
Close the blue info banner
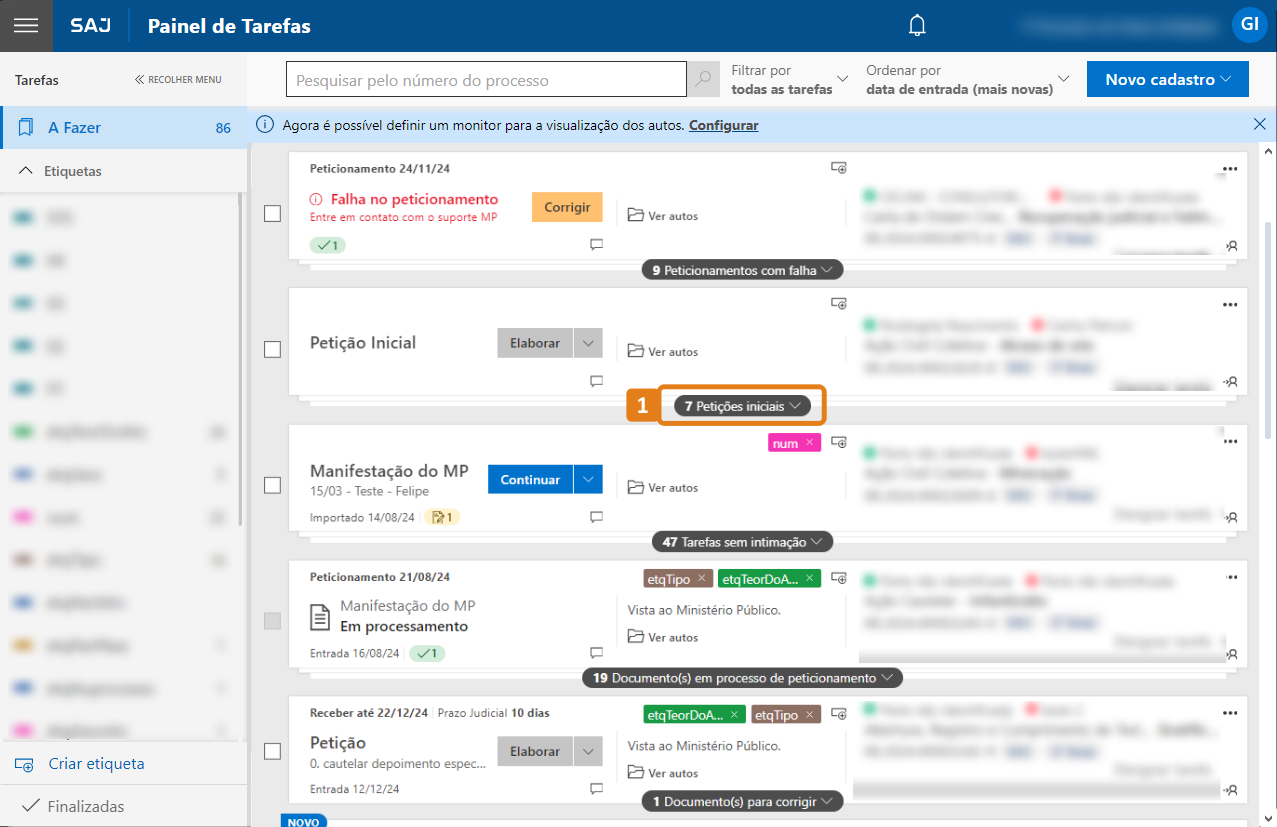point(1259,124)
